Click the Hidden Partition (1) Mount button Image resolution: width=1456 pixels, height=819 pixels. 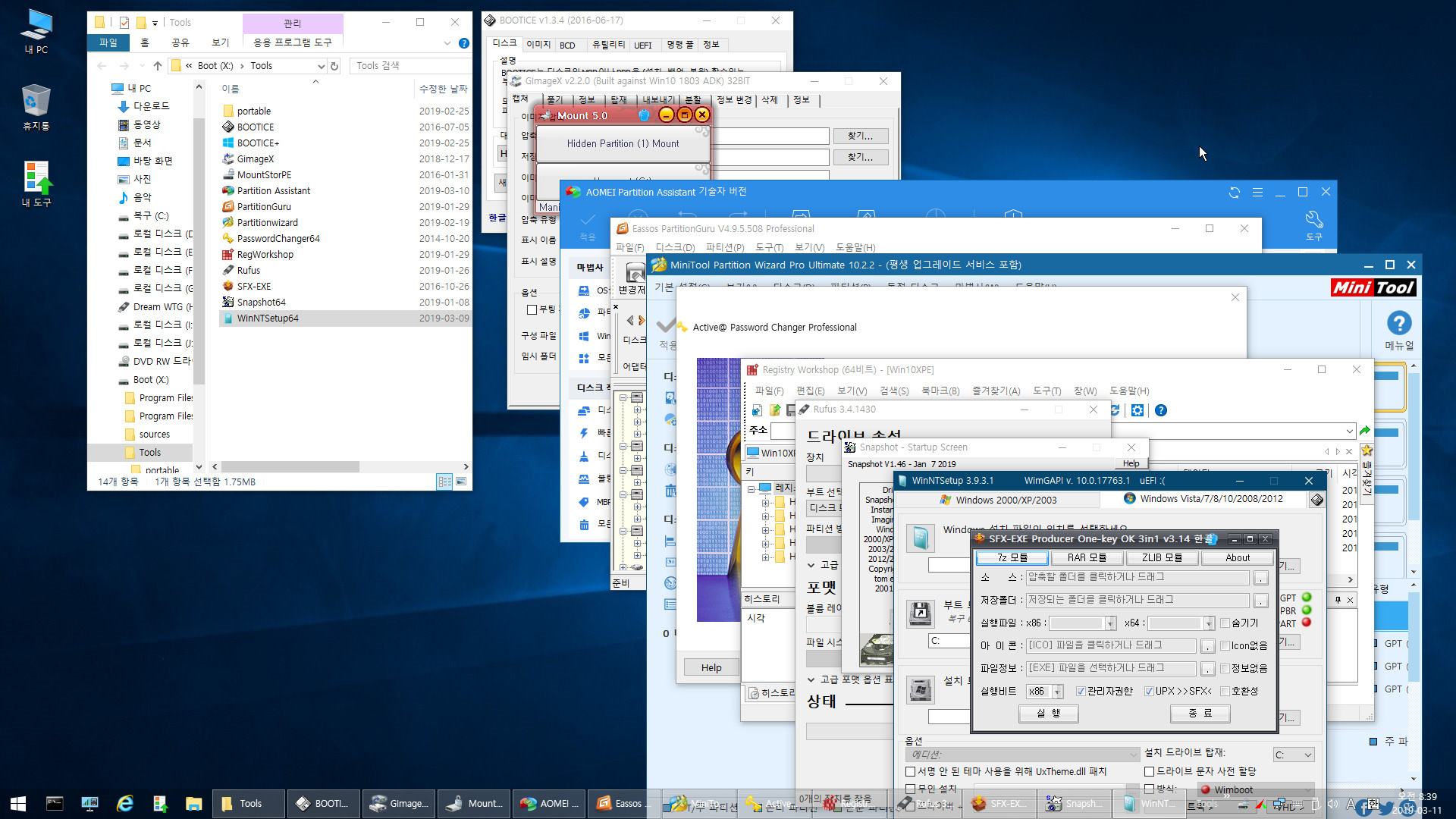(623, 143)
